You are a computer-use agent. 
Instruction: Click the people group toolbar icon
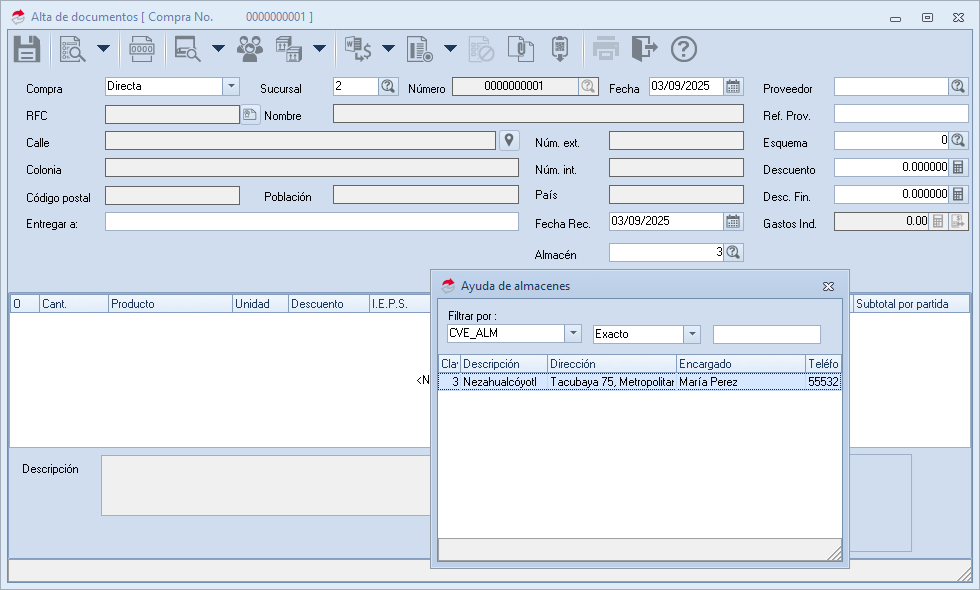(x=250, y=49)
